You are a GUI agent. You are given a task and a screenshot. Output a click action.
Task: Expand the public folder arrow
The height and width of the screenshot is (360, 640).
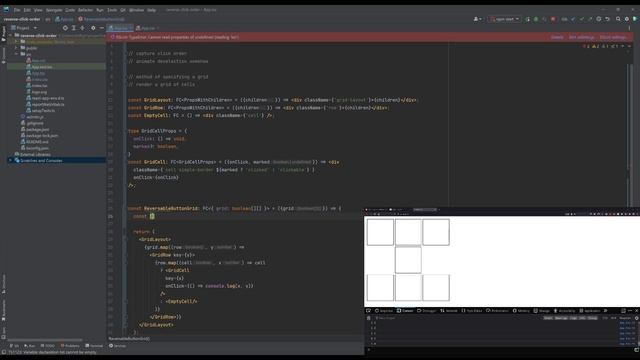(16, 48)
